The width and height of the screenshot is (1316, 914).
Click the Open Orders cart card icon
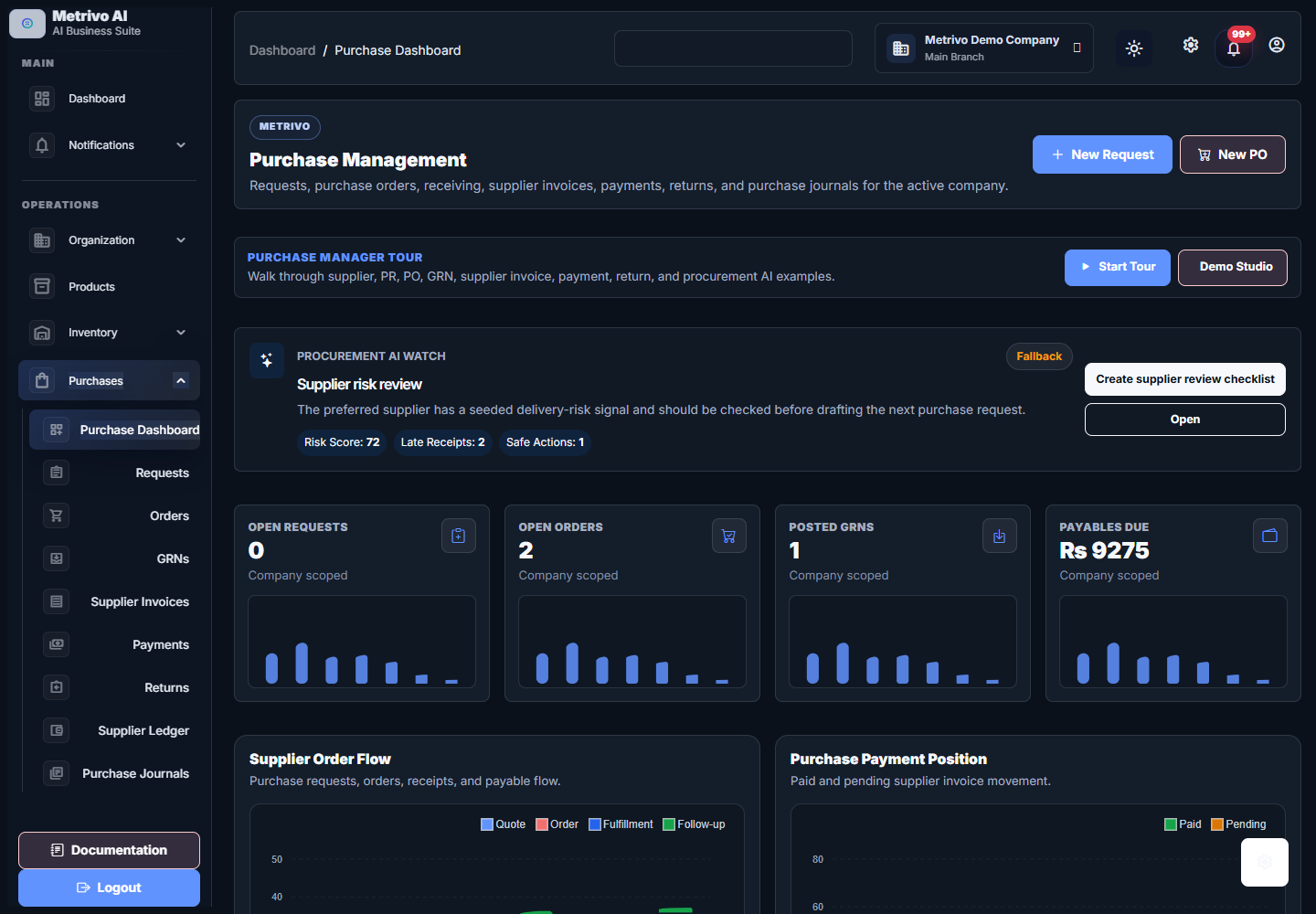click(x=729, y=536)
